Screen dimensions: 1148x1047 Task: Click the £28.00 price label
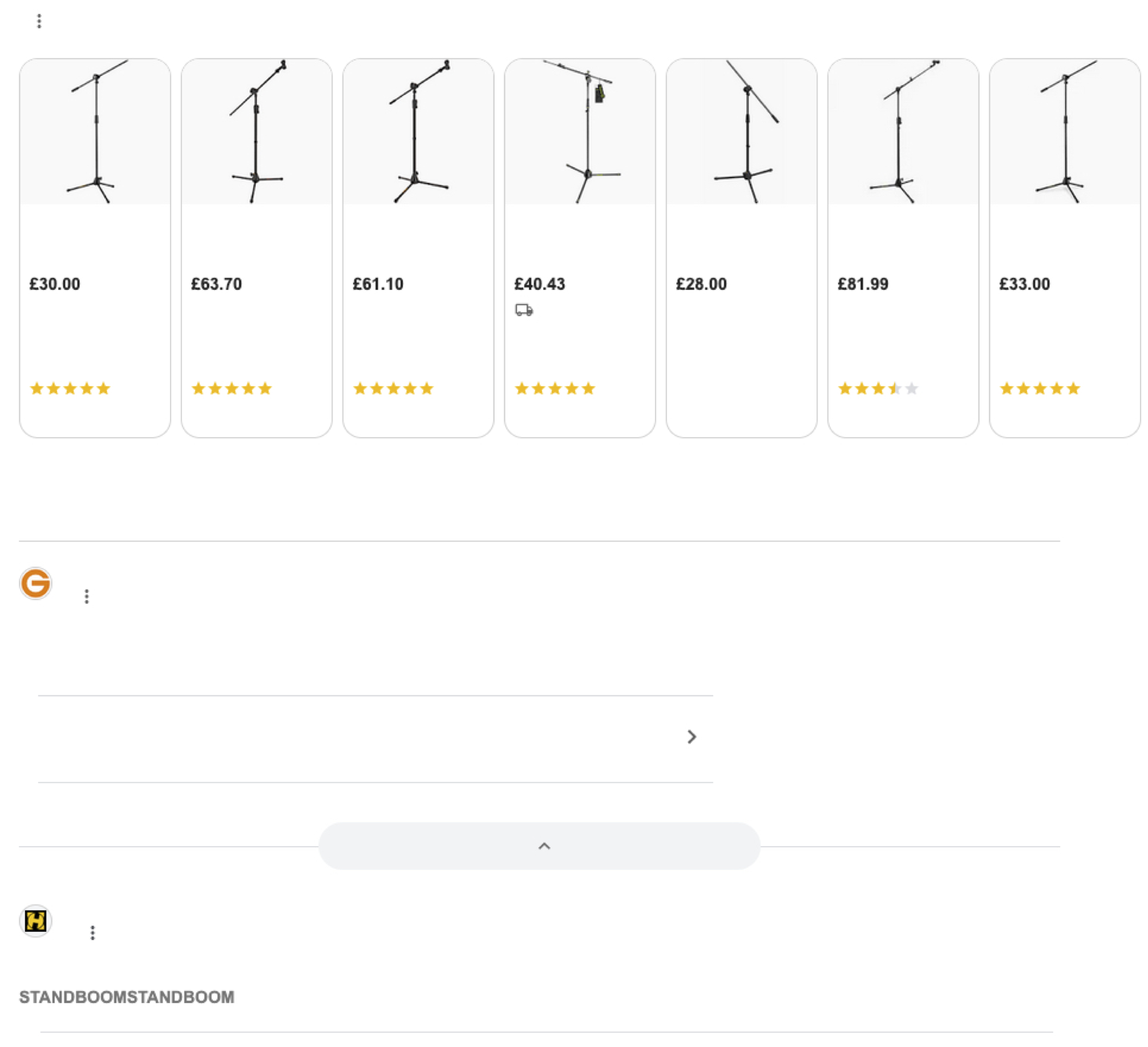coord(701,284)
